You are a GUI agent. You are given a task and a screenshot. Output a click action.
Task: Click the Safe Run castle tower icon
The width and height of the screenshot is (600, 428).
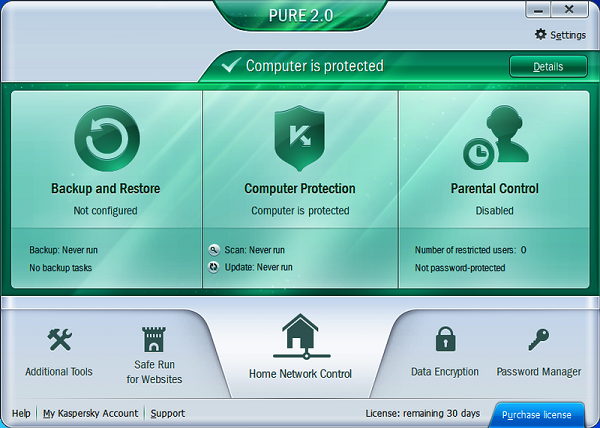pyautogui.click(x=154, y=339)
